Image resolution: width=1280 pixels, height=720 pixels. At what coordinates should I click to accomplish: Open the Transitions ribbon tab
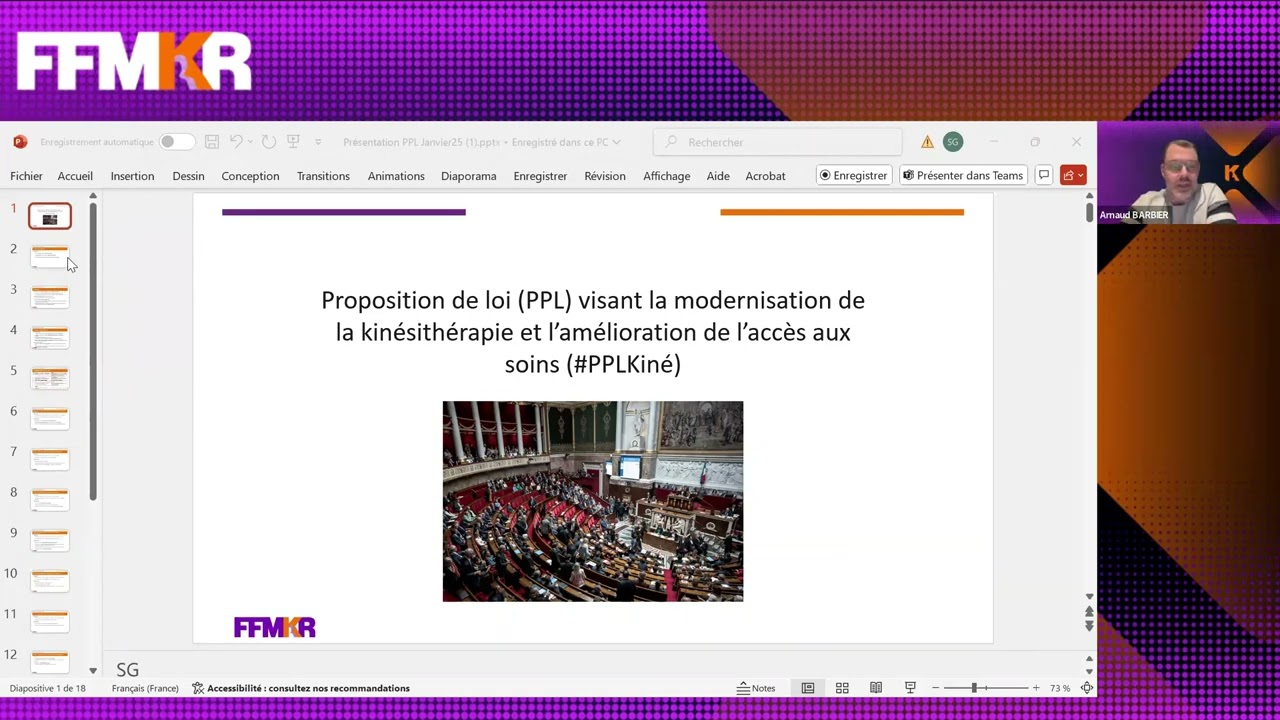coord(323,176)
